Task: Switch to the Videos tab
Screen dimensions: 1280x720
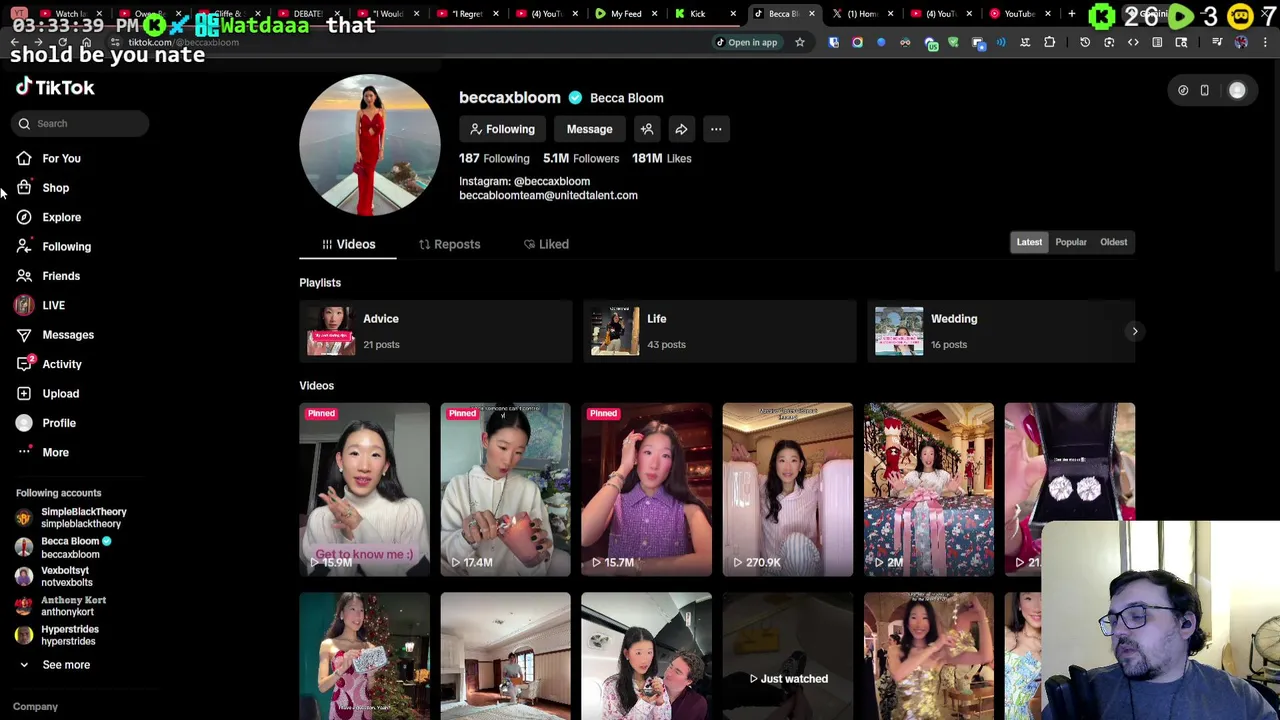Action: tap(348, 244)
